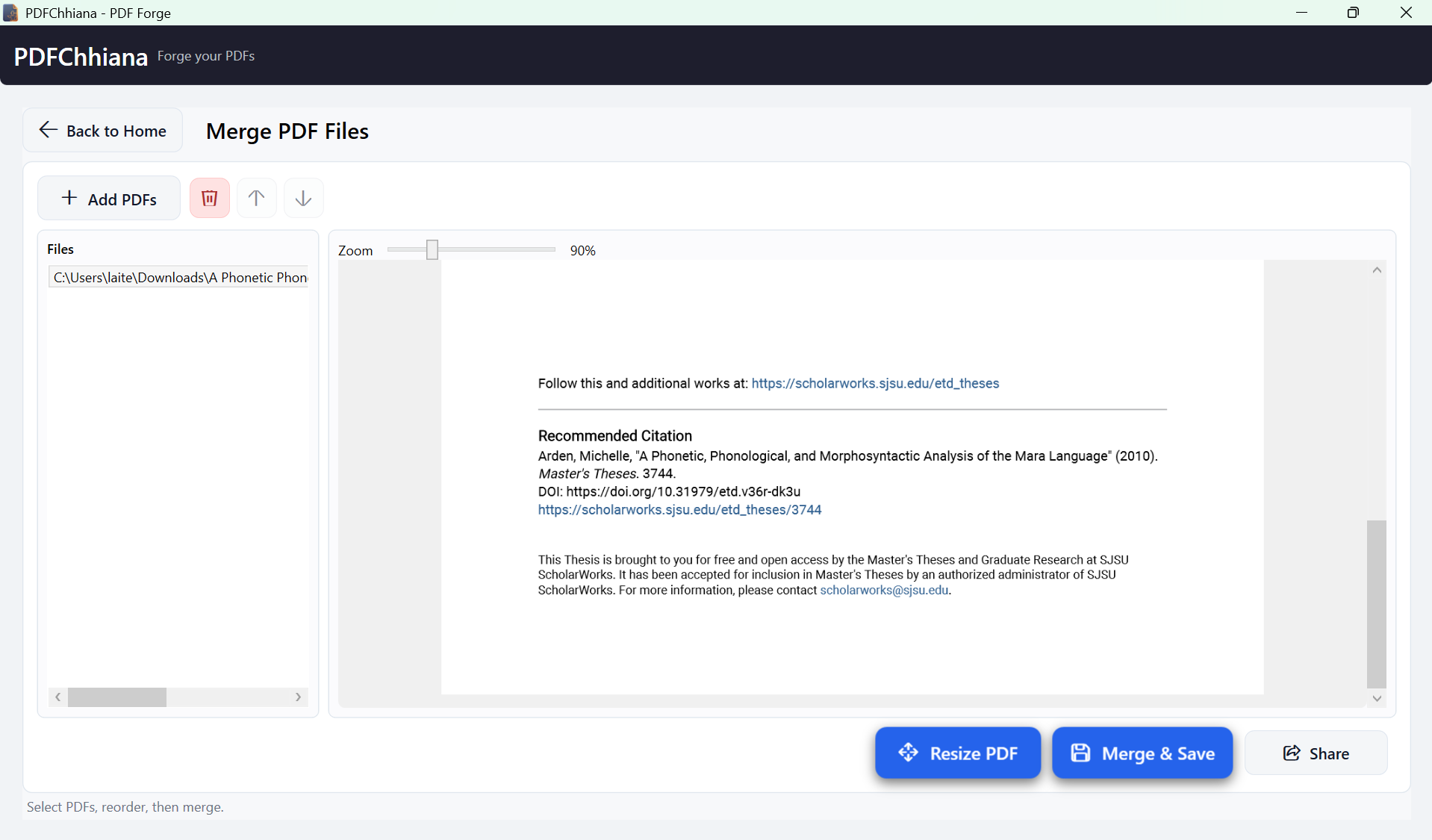Click the scholarworks.sjsu.edu/etd_theses/3744 link

tap(679, 509)
